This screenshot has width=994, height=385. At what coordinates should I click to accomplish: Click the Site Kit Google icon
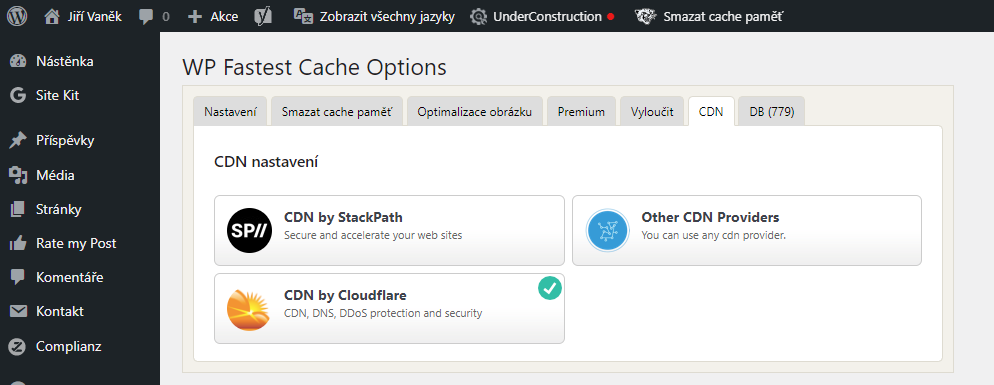18,96
